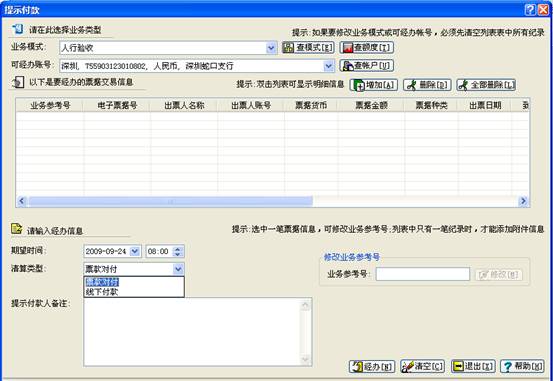Add a record with 增加 button
The image size is (553, 381).
pos(373,85)
